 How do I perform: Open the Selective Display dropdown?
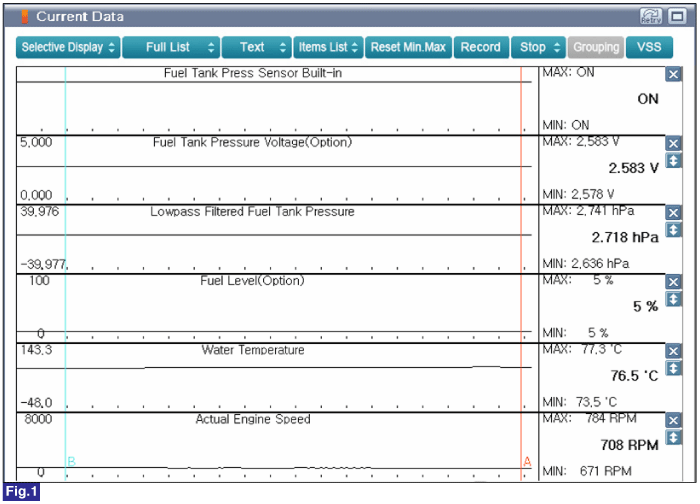(x=68, y=47)
